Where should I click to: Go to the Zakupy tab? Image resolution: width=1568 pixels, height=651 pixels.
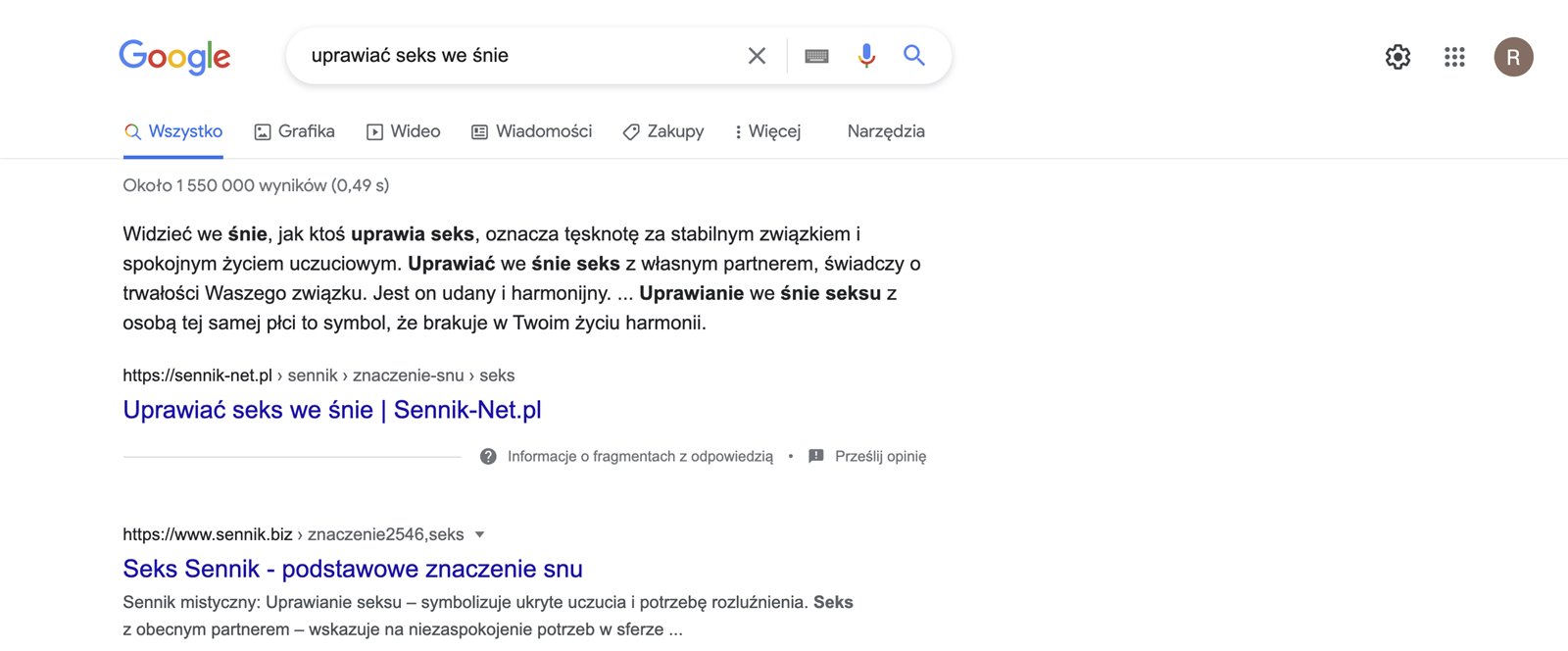pyautogui.click(x=663, y=131)
